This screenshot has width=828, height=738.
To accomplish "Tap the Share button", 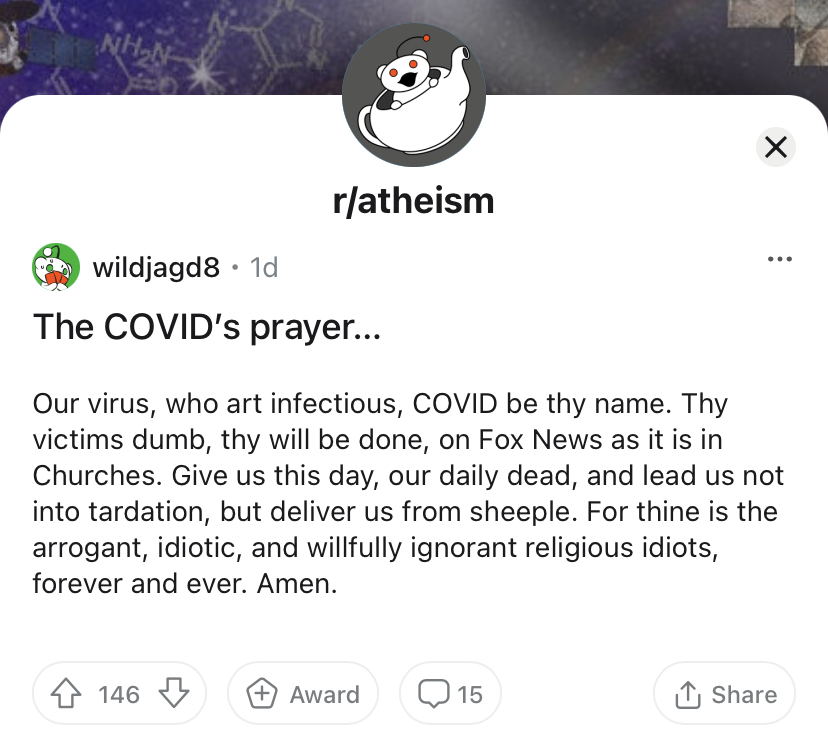I will tap(724, 694).
